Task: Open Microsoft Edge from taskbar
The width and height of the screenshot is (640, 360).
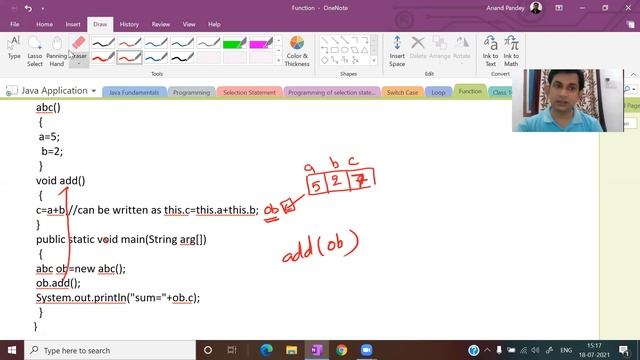Action: click(266, 350)
